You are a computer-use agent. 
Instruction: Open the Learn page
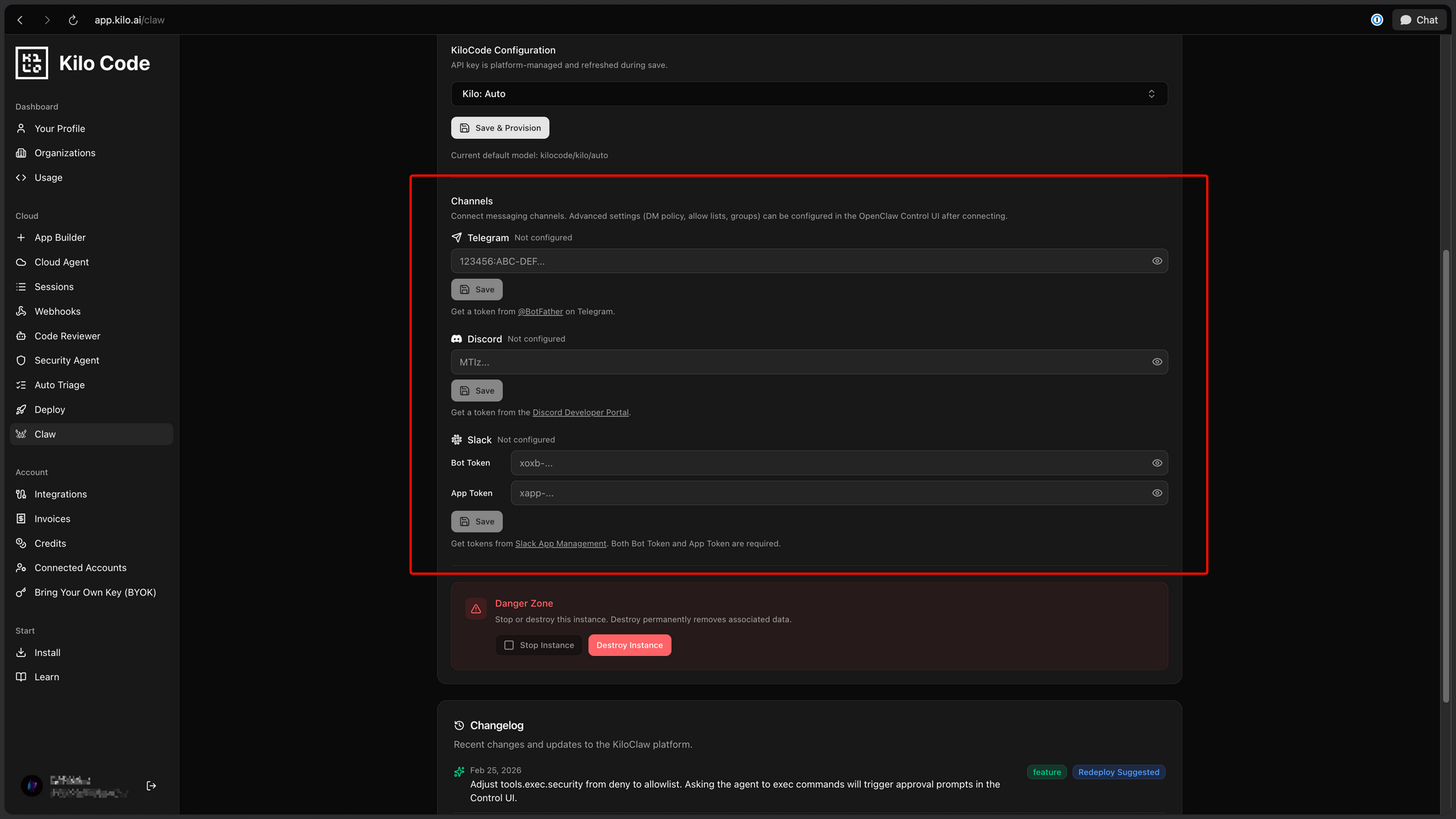pos(92,677)
